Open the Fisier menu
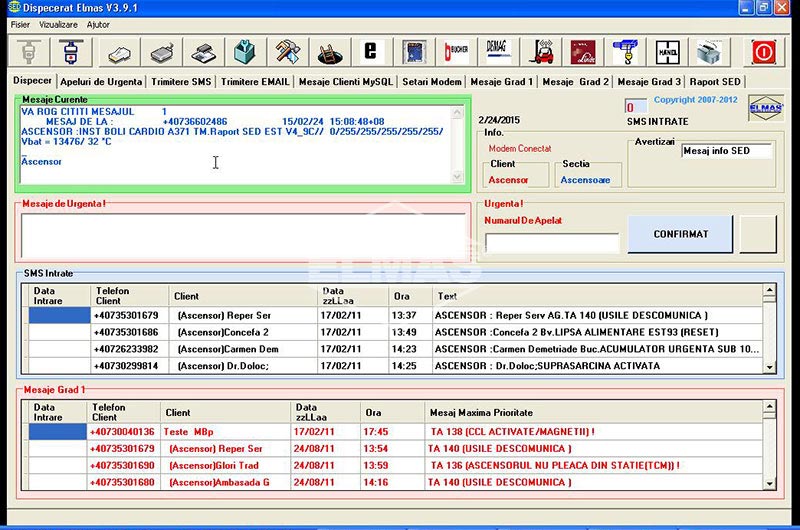This screenshot has width=800, height=530. pos(20,24)
